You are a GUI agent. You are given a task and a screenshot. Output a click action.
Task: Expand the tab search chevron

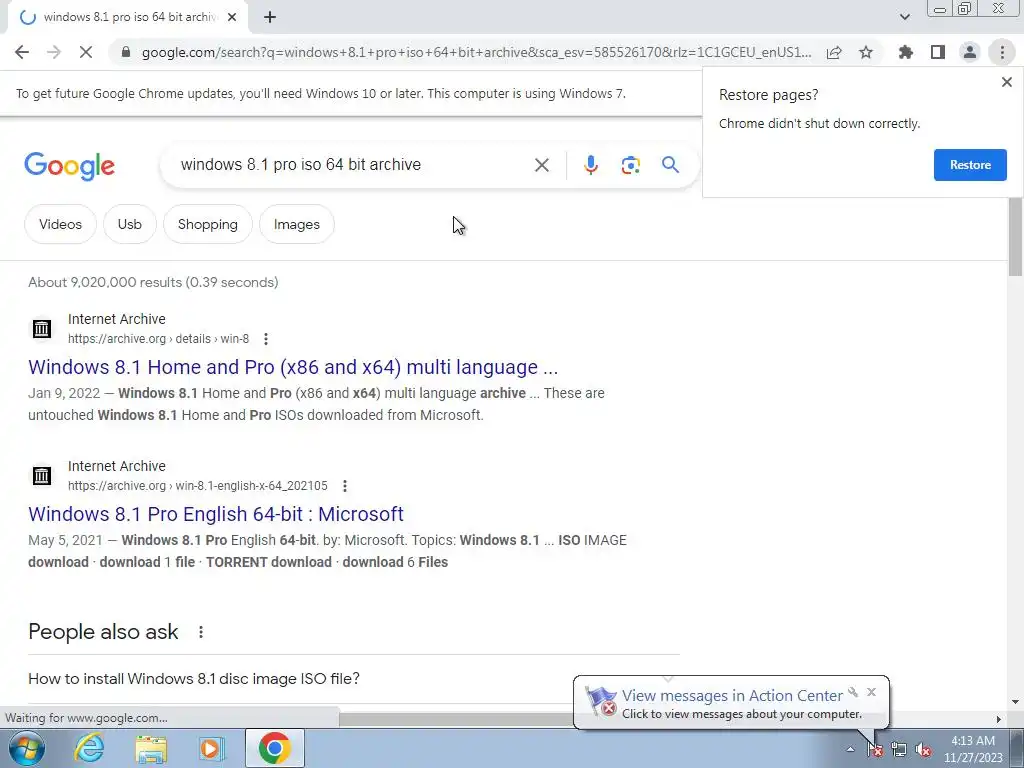tap(904, 17)
